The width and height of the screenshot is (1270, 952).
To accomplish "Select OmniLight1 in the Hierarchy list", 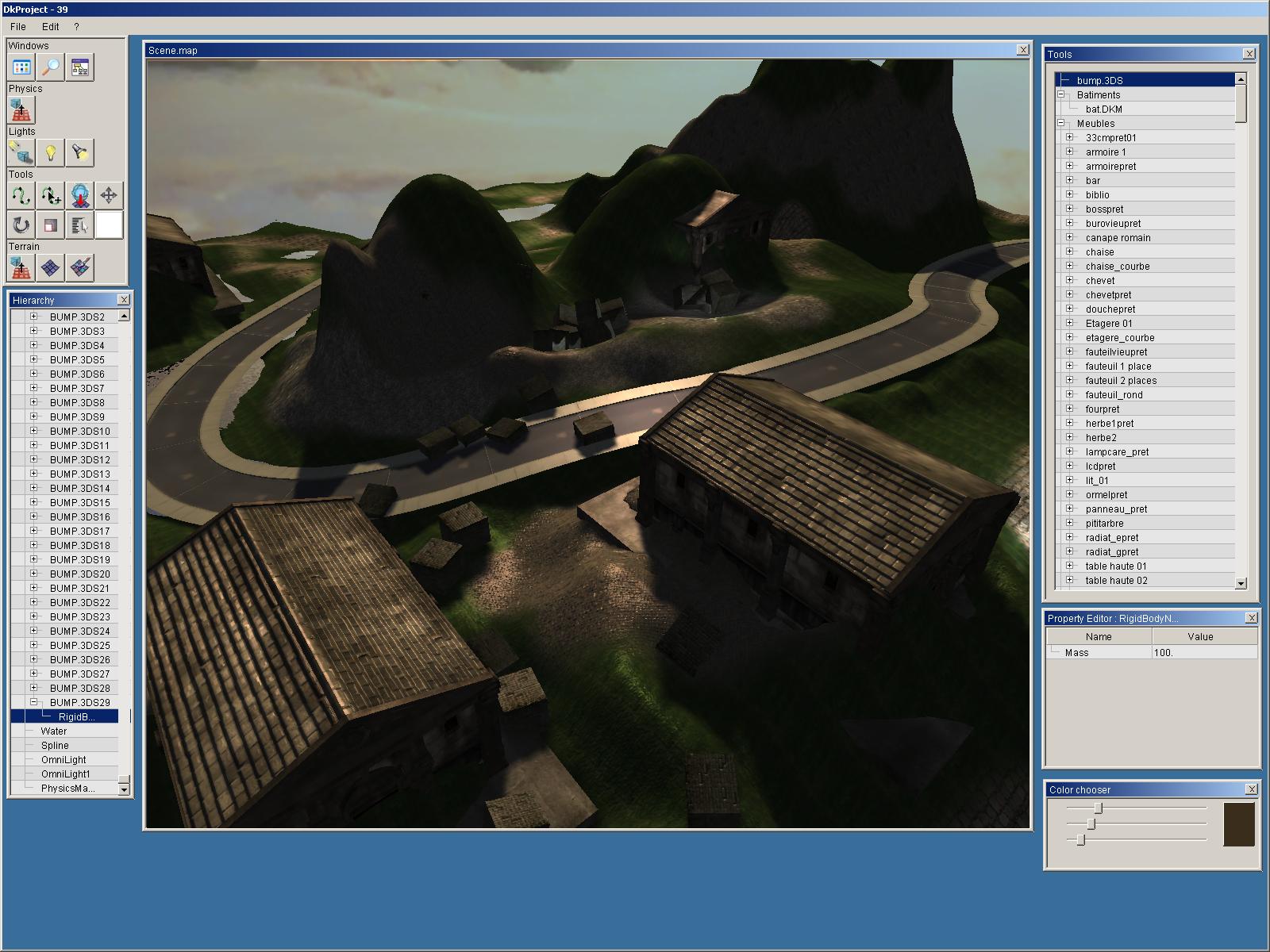I will 66,773.
